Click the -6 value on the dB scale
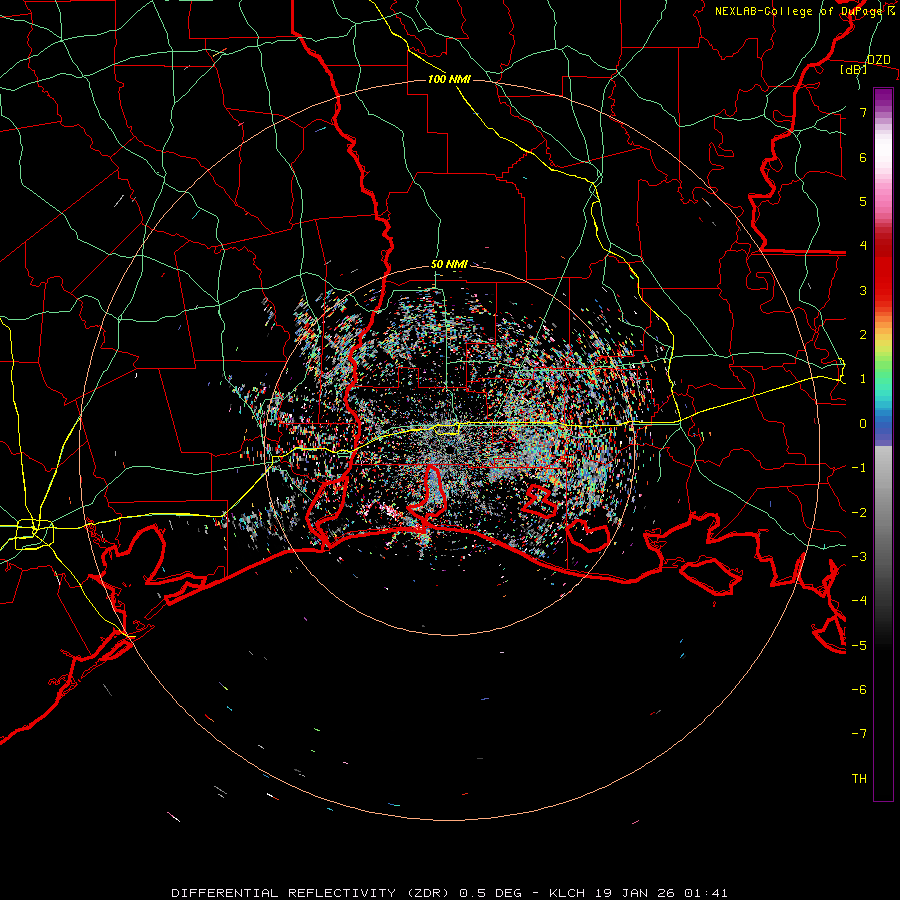 tap(859, 690)
